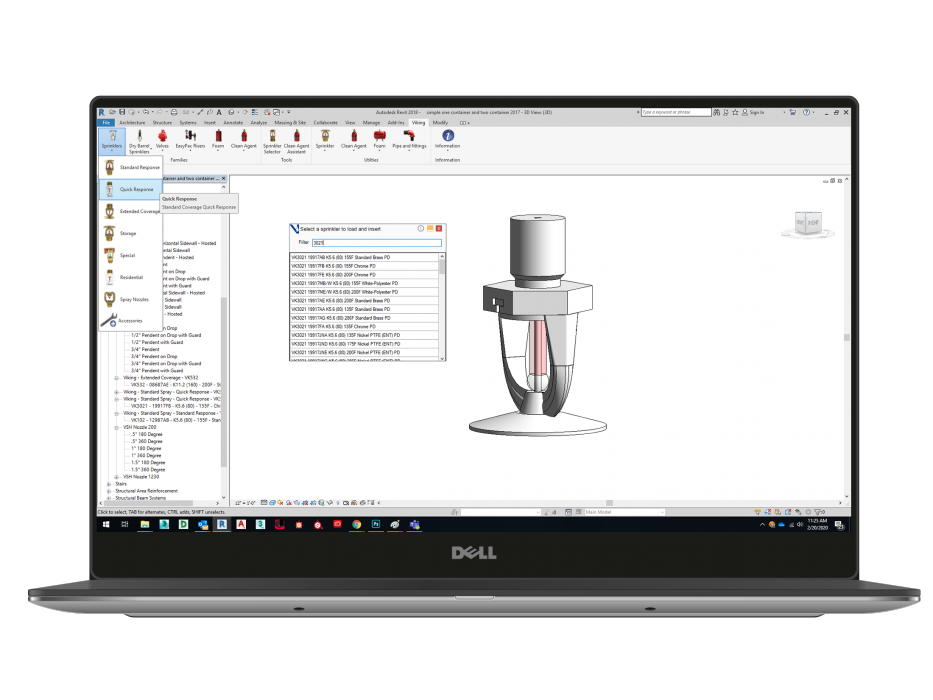The height and width of the screenshot is (700, 933).
Task: Choose Special sprinklers
Action: coord(131,255)
